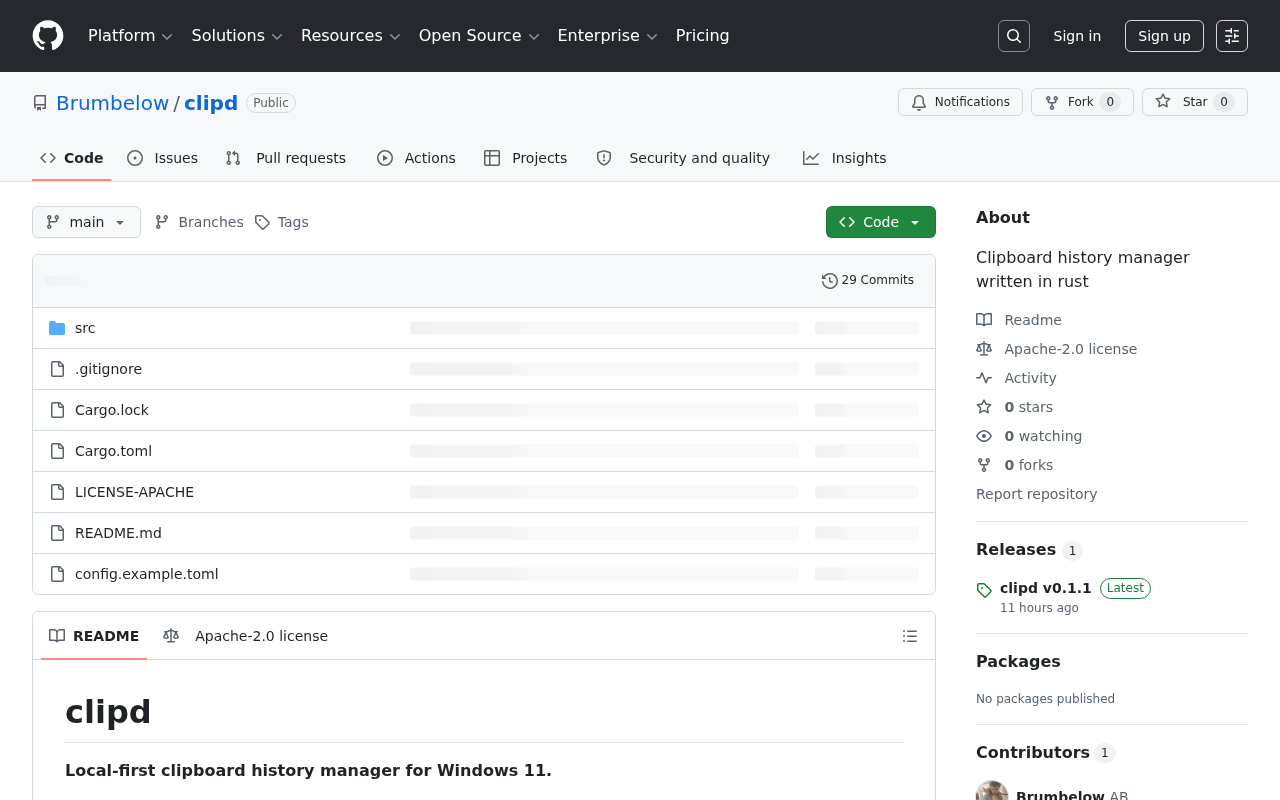
Task: Click the release tag icon beside clipd v0.1.1
Action: click(984, 590)
